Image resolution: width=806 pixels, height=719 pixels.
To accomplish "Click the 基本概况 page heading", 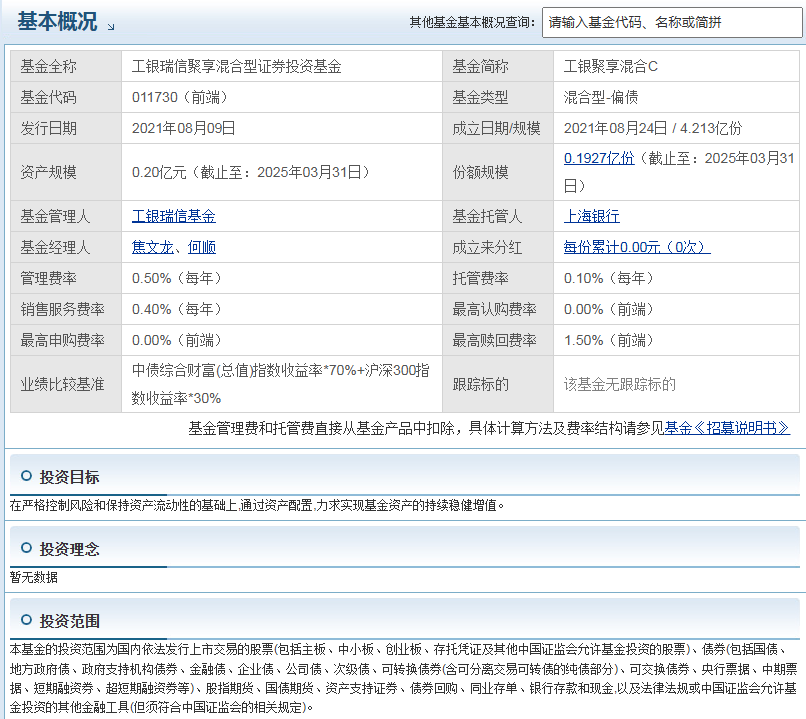I will [57, 22].
